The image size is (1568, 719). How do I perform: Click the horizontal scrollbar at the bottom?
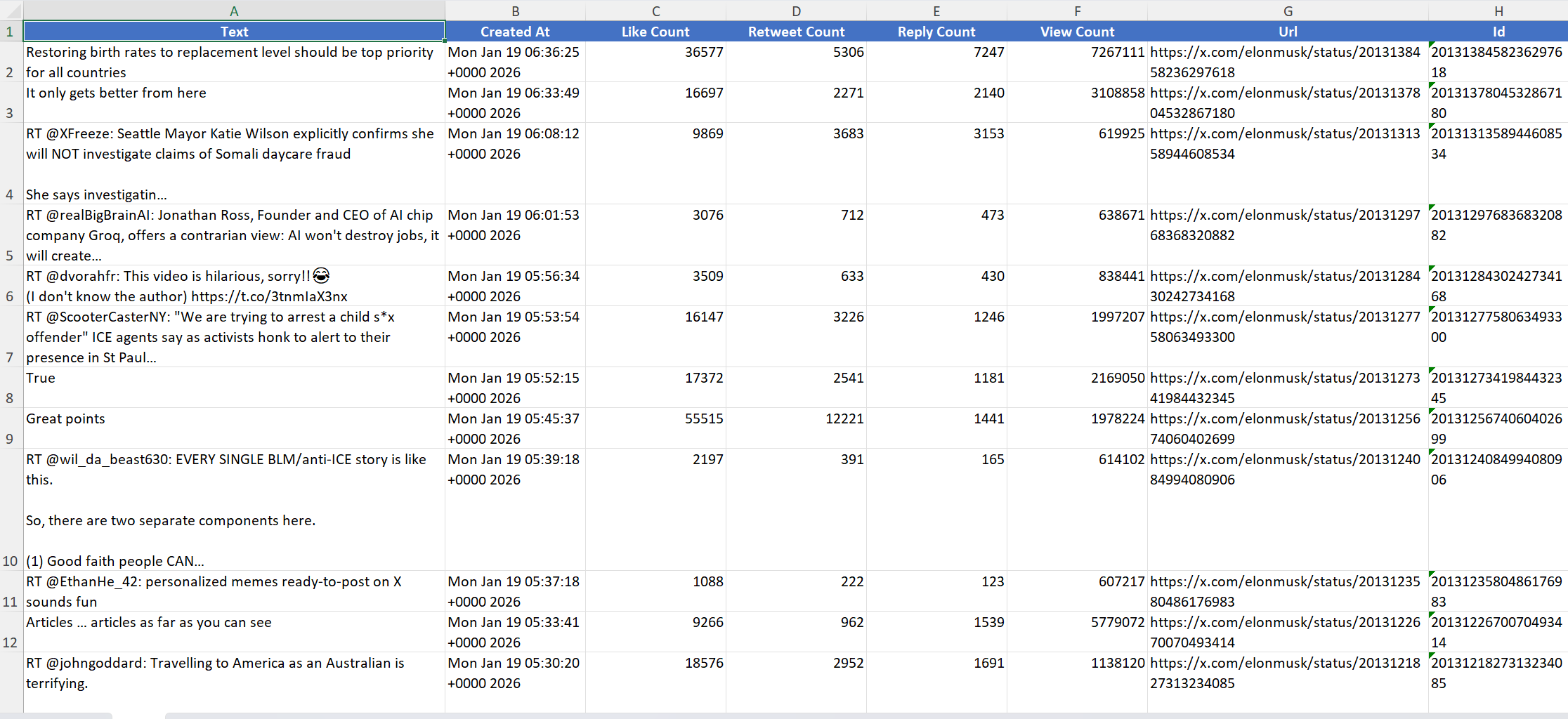pos(843,715)
